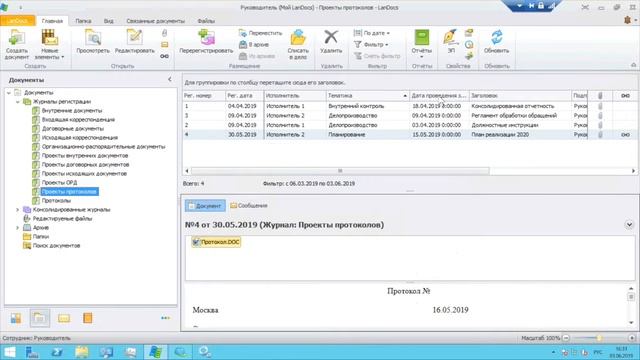
Task: Switch to the Главная ribbon tab
Action: coord(52,21)
